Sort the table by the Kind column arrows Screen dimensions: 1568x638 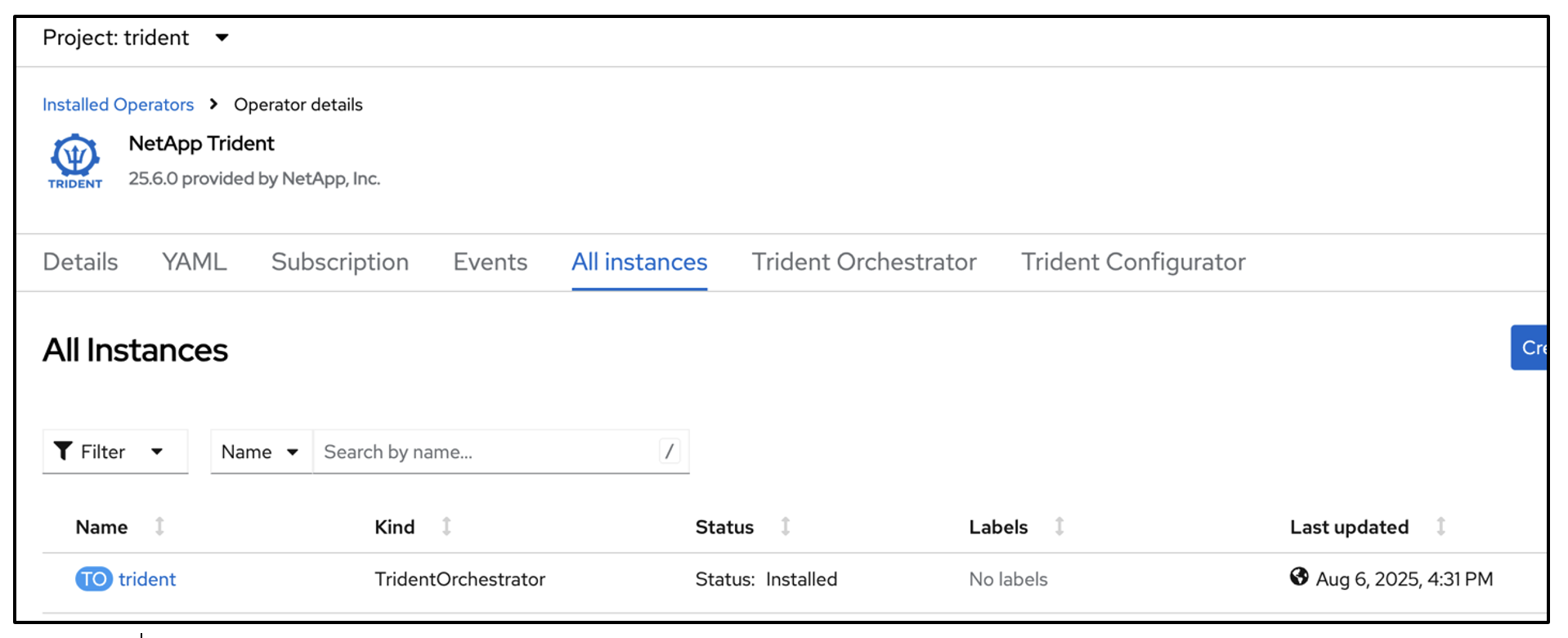[446, 527]
